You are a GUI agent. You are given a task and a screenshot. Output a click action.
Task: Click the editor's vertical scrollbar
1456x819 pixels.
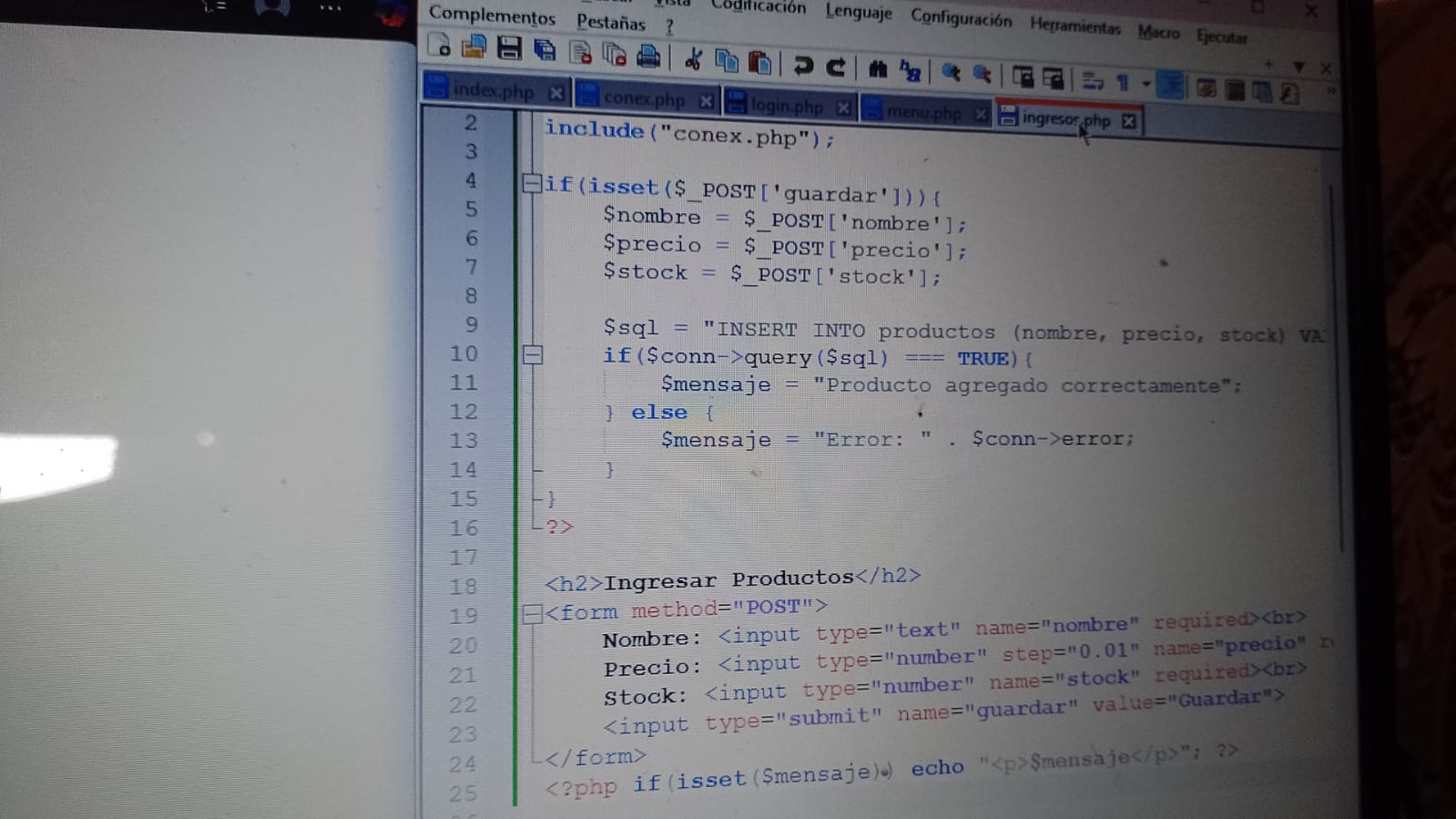click(1332, 364)
